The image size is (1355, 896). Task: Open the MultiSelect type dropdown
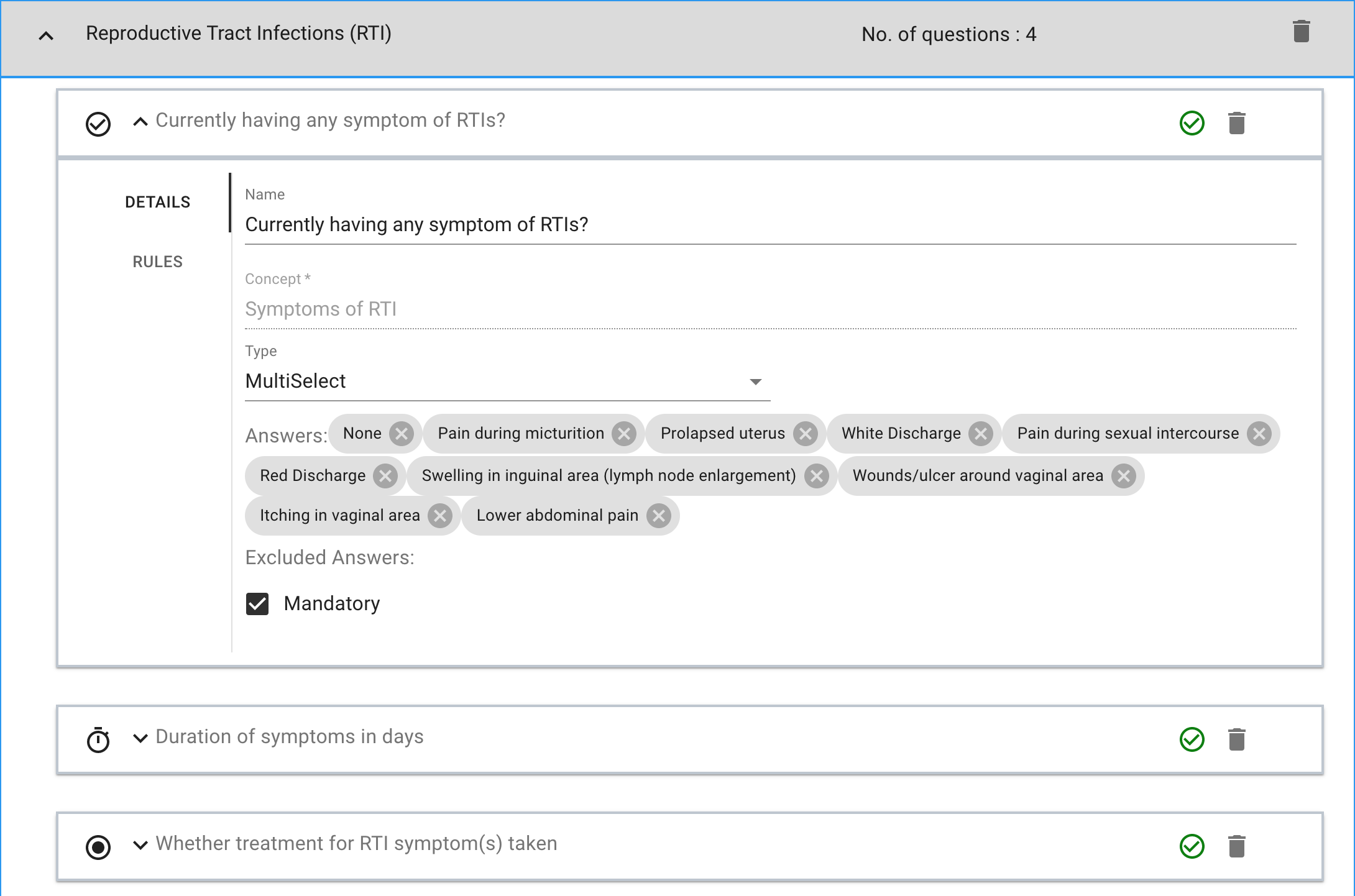pyautogui.click(x=507, y=381)
